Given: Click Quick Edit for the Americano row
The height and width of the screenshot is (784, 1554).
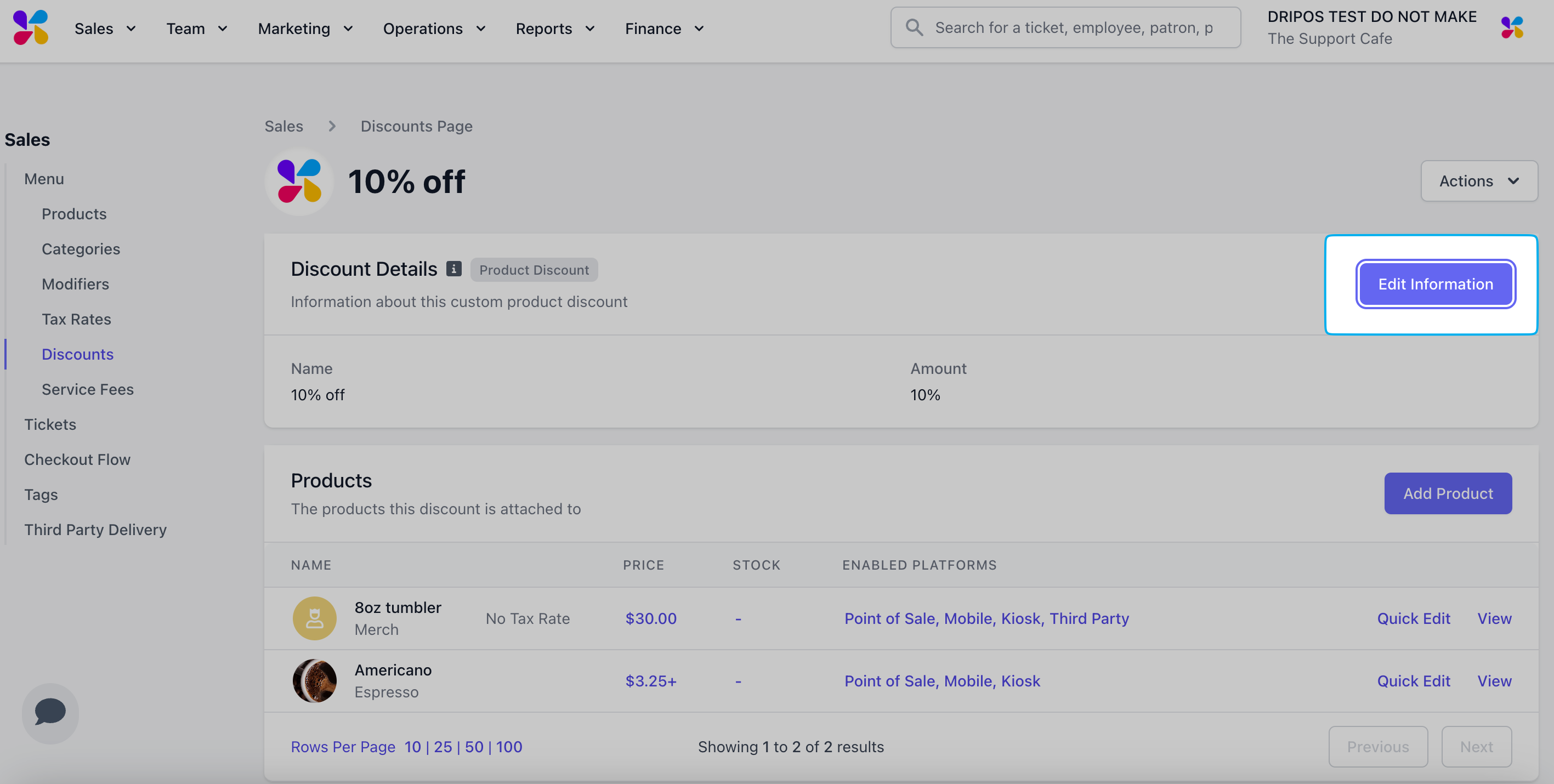Looking at the screenshot, I should pos(1413,681).
